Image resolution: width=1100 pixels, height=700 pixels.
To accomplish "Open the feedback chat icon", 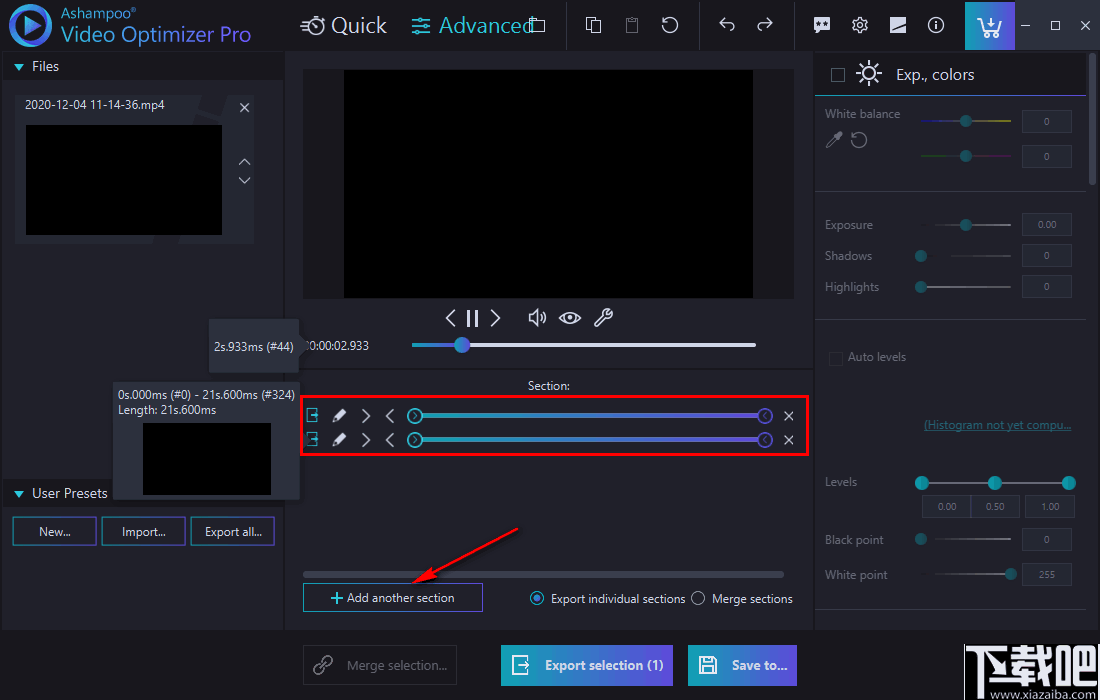I will point(821,25).
